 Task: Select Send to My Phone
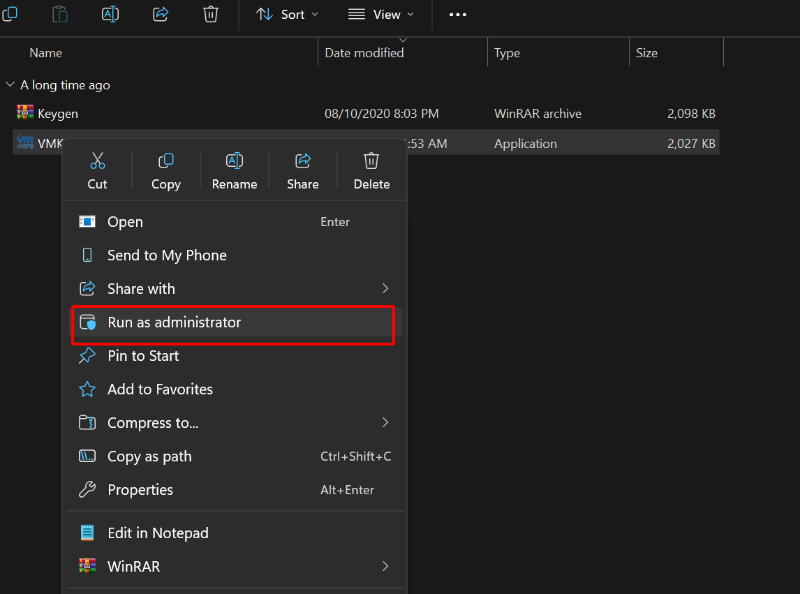(x=167, y=256)
